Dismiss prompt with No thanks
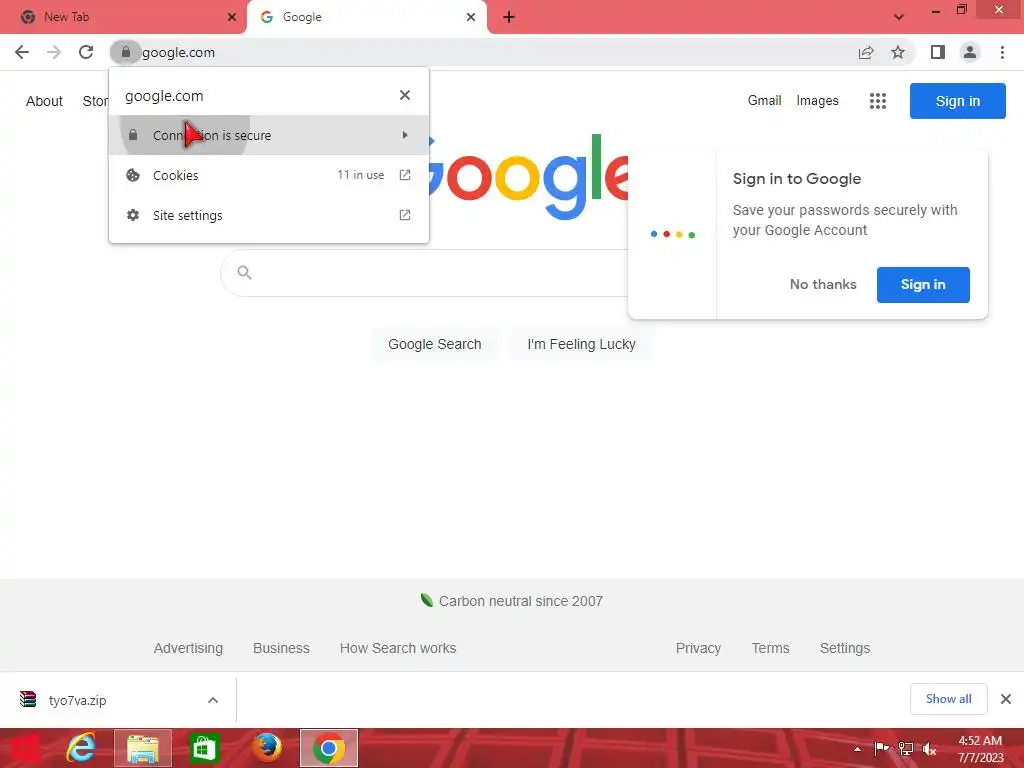Viewport: 1024px width, 768px height. pyautogui.click(x=823, y=284)
